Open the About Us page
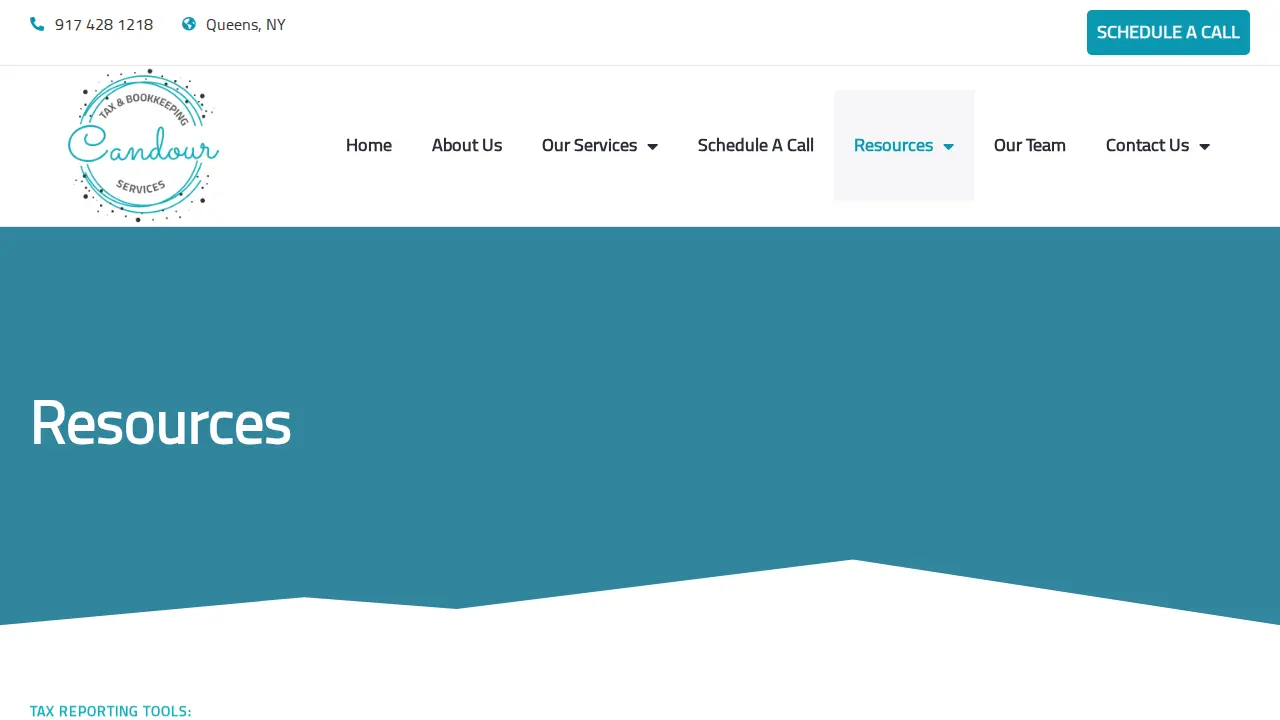1280x720 pixels. pyautogui.click(x=467, y=145)
